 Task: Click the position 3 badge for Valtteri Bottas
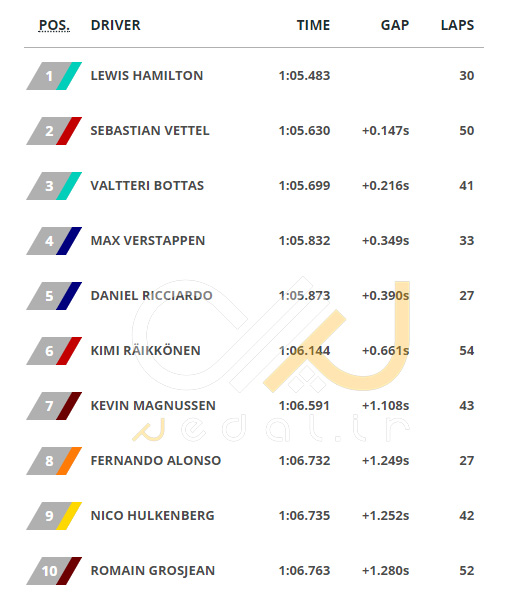pos(54,186)
